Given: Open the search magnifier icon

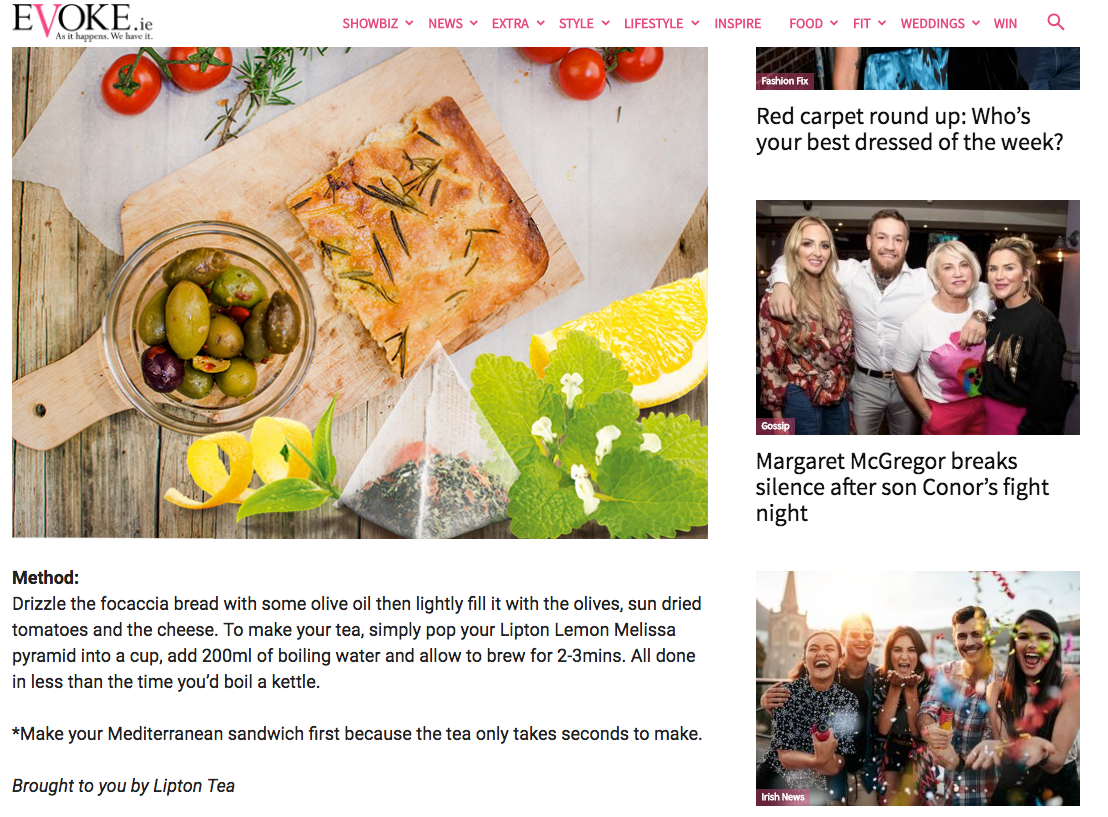Looking at the screenshot, I should 1055,23.
